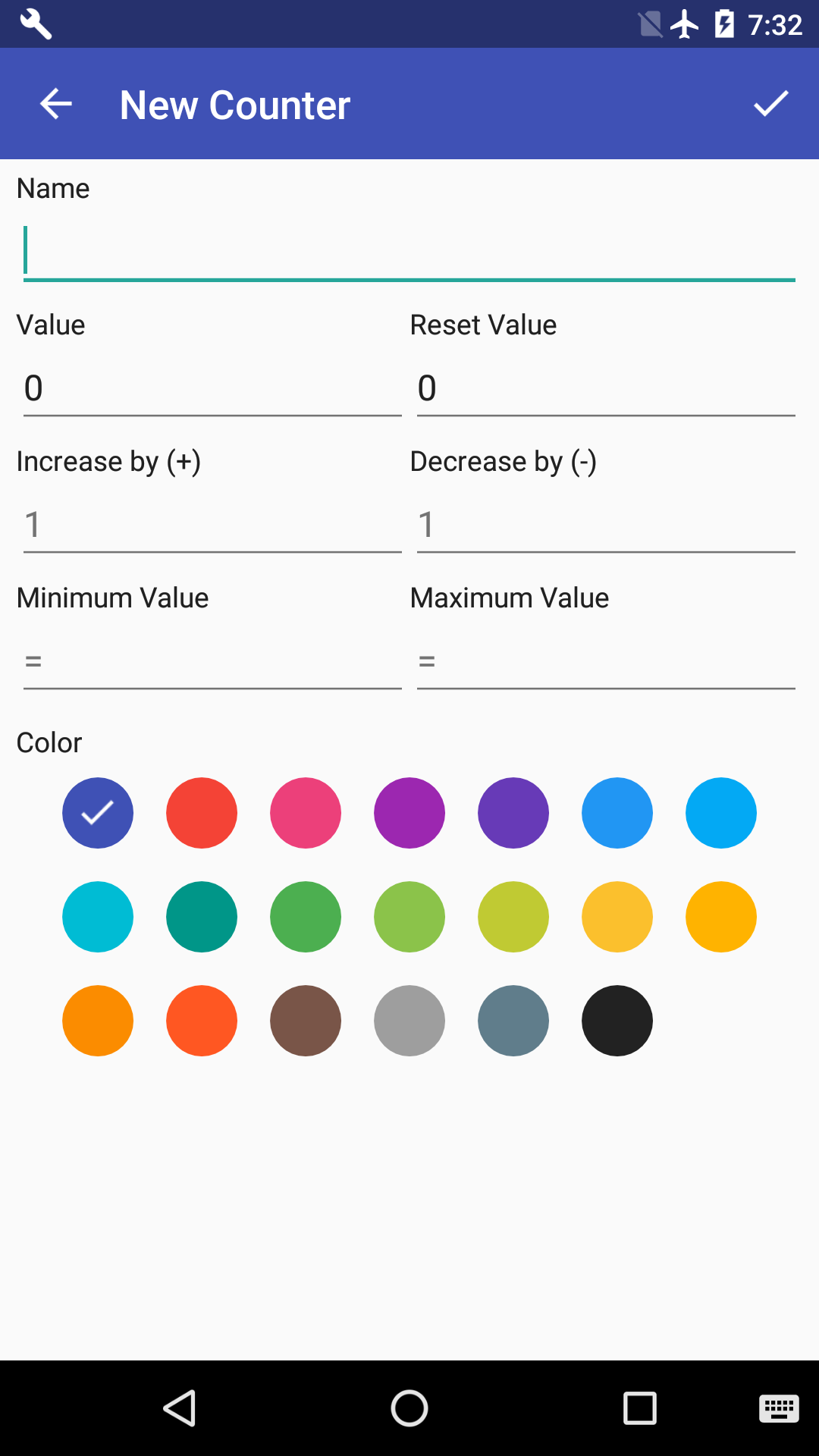The image size is (819, 1456).
Task: Click the Value field showing 0
Action: tap(212, 388)
